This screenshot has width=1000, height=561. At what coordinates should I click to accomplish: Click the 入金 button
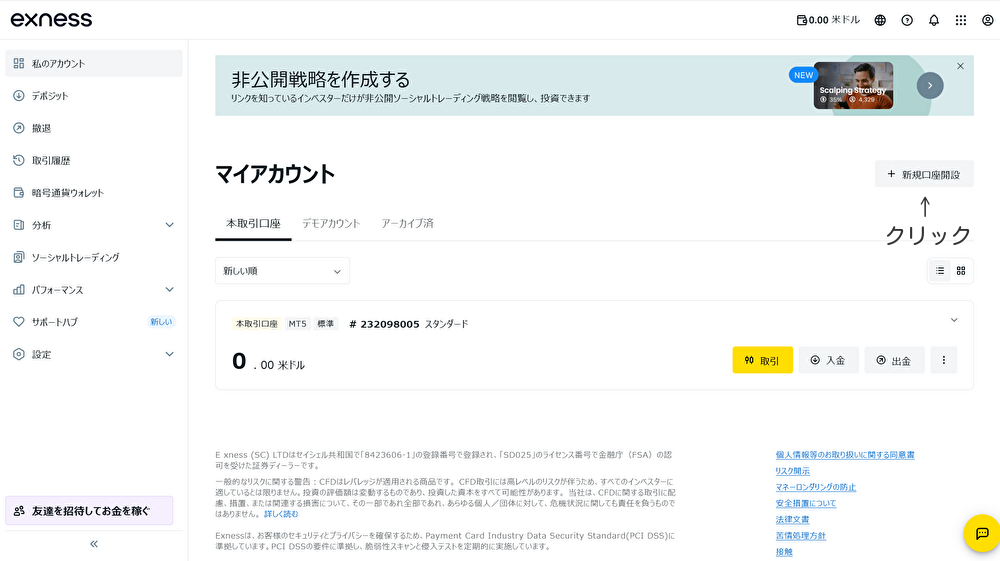point(828,360)
